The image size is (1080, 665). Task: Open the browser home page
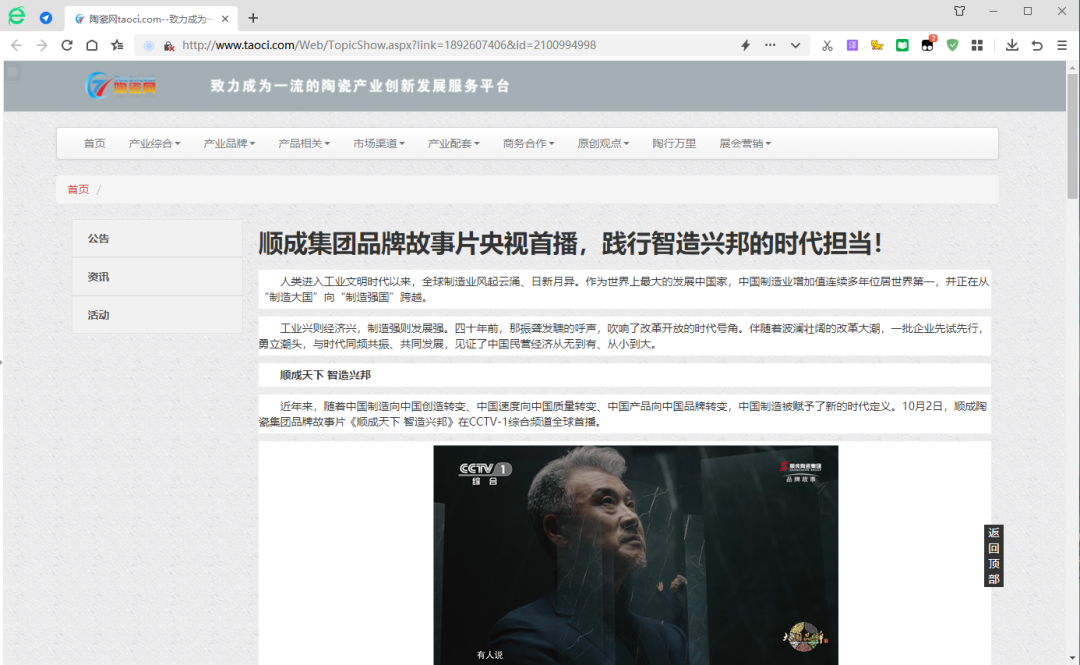tap(92, 45)
